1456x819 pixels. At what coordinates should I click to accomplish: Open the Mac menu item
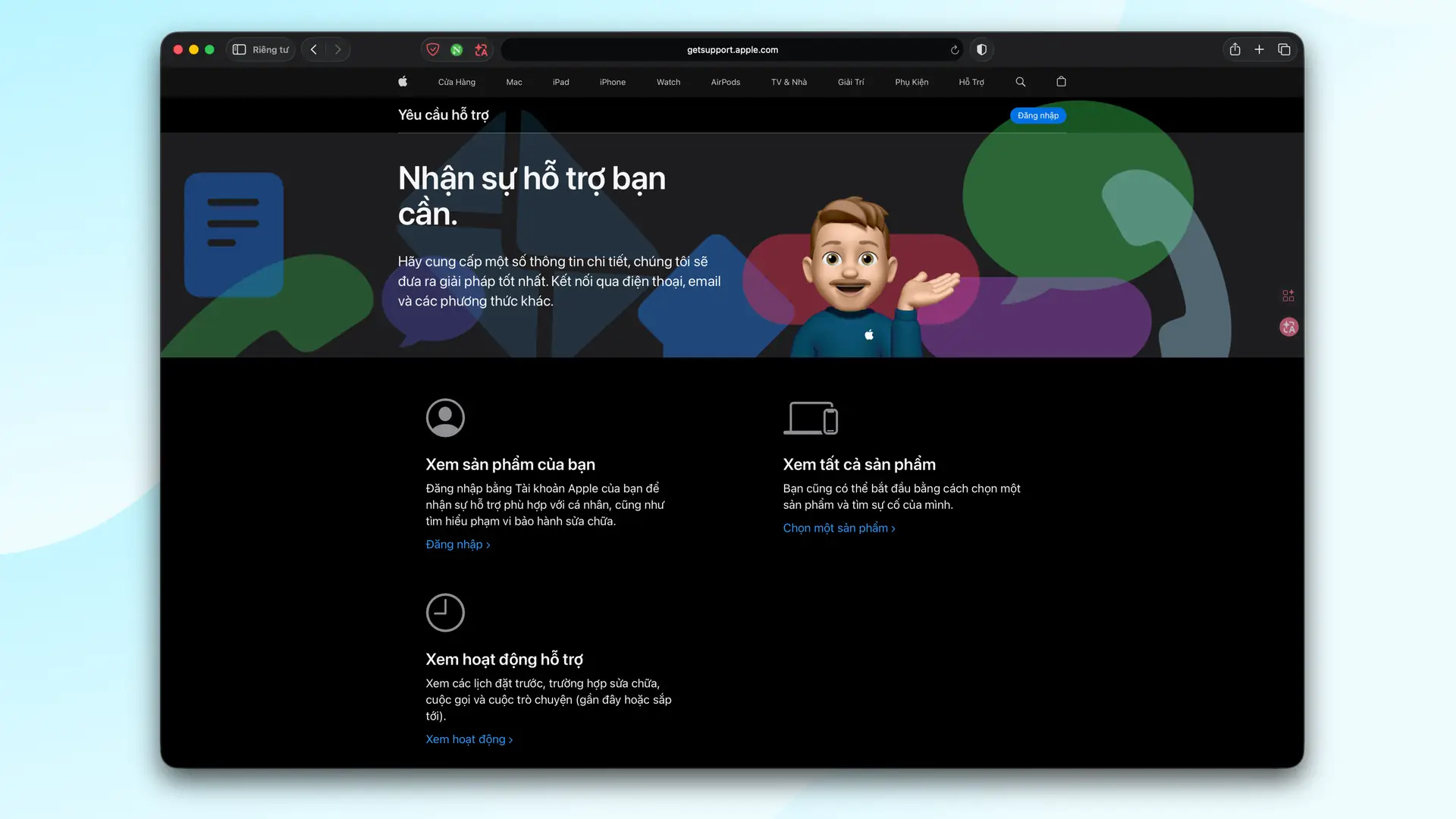[514, 82]
